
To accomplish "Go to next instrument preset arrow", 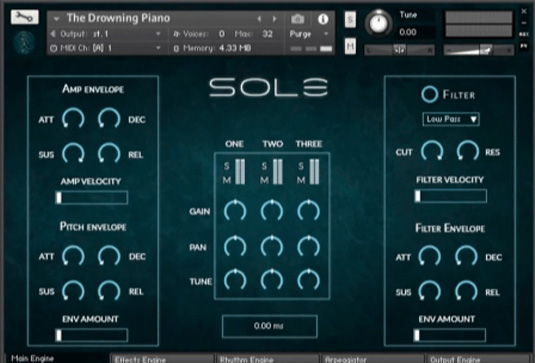I will coord(274,19).
